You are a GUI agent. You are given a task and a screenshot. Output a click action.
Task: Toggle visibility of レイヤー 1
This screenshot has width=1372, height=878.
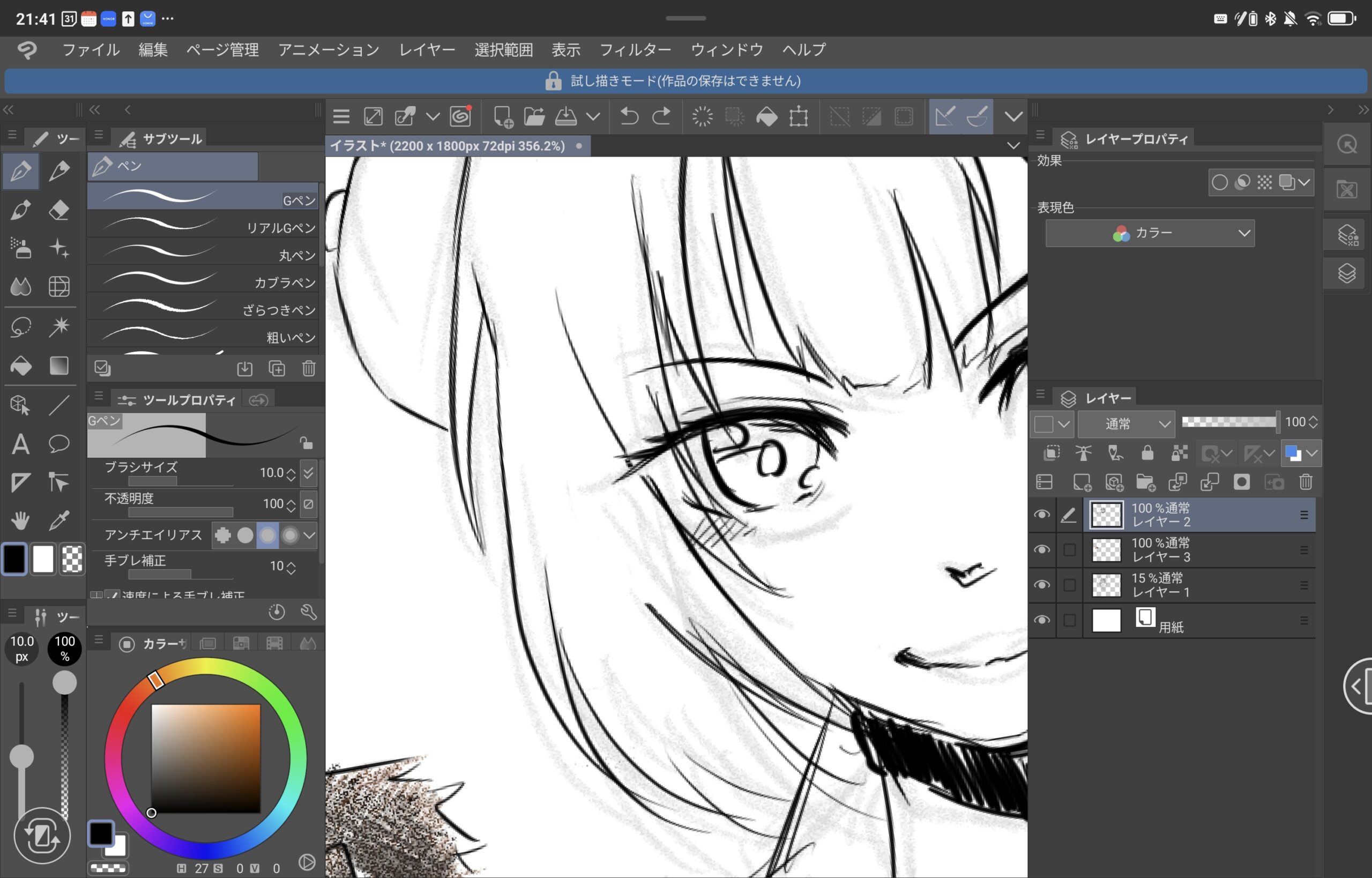click(1042, 585)
